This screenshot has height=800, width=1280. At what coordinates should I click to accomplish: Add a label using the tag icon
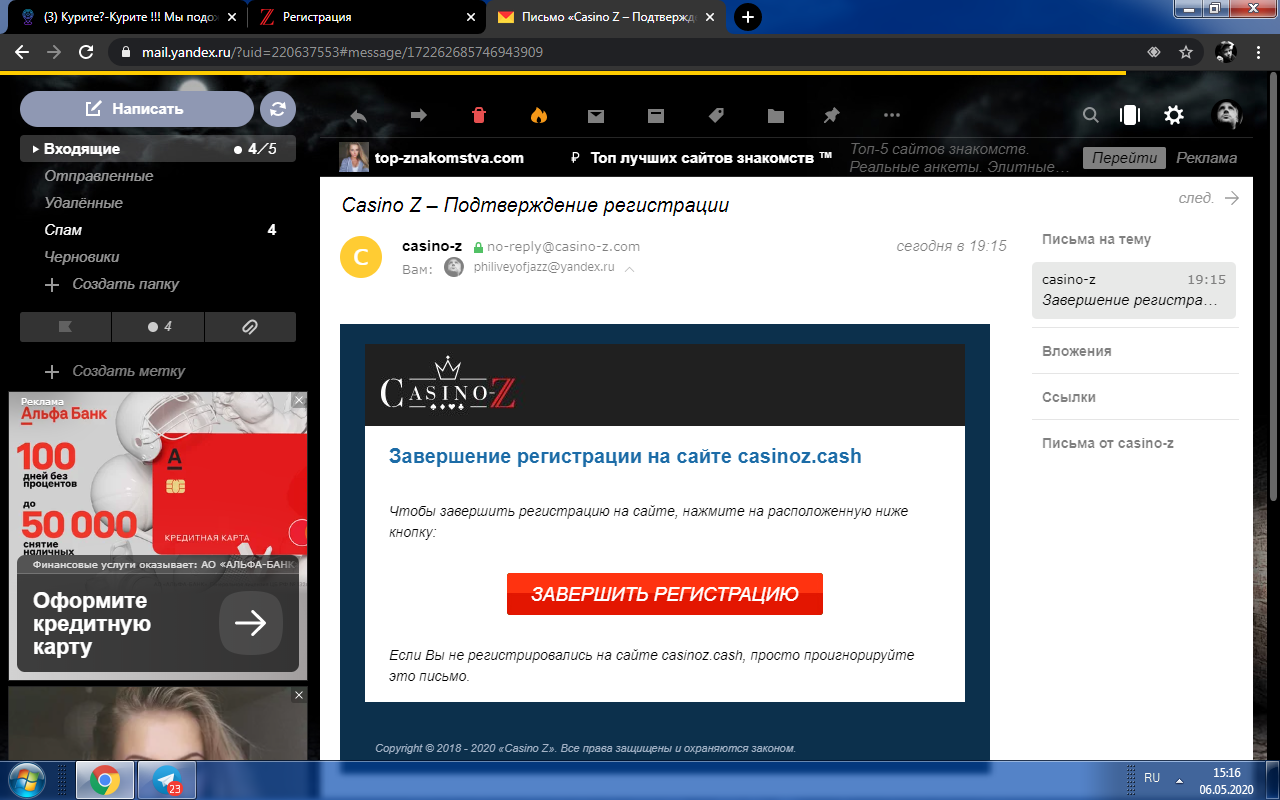pos(716,116)
